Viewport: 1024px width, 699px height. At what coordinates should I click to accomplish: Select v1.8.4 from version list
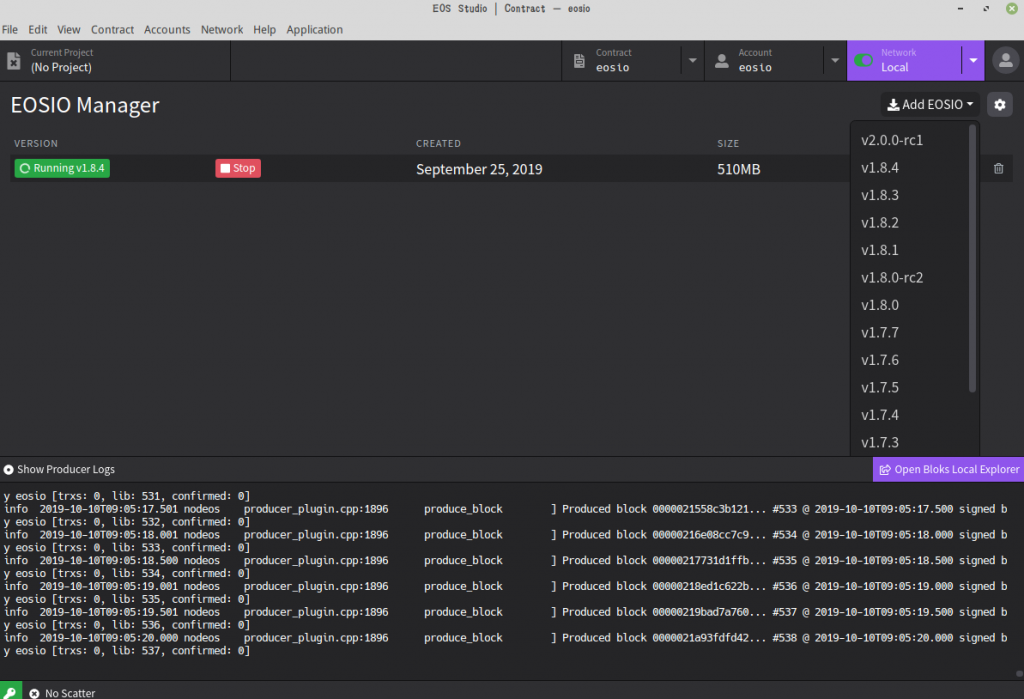tap(910, 168)
